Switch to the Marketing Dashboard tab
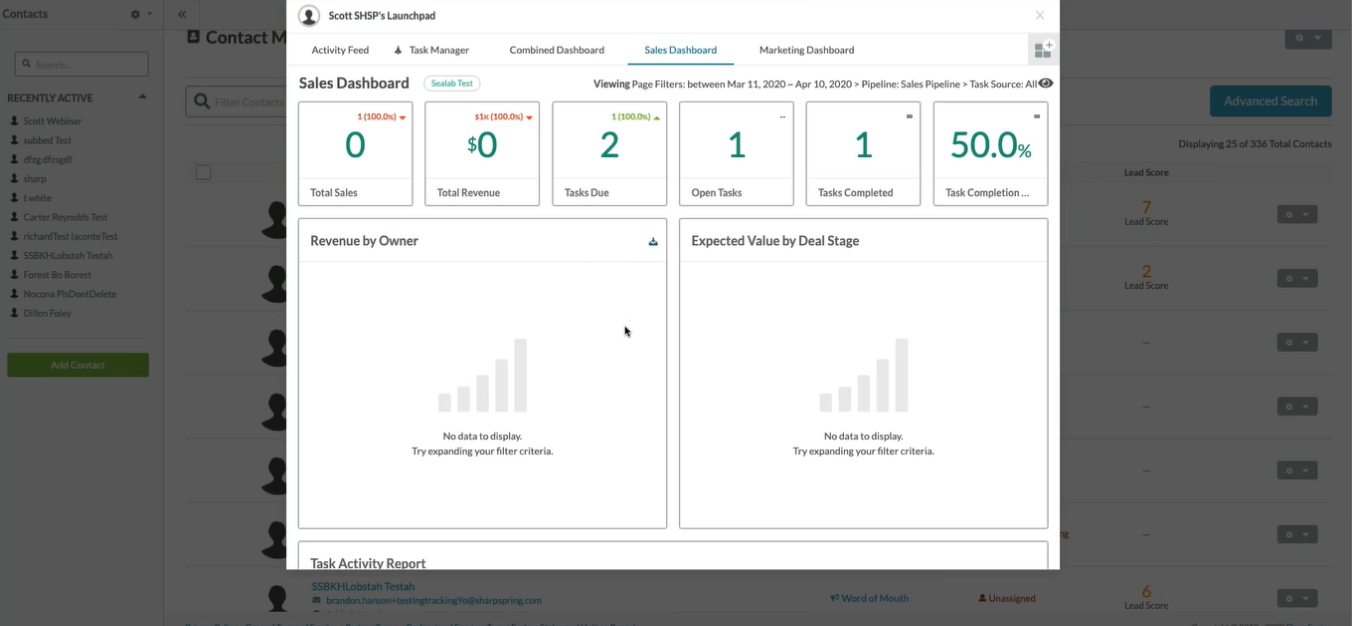The image size is (1352, 626). pos(806,50)
